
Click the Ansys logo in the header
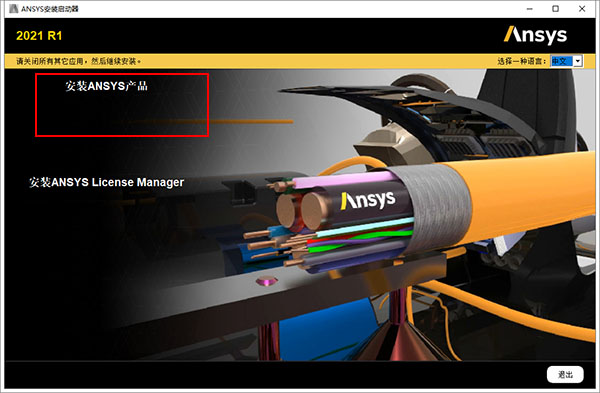click(x=535, y=35)
